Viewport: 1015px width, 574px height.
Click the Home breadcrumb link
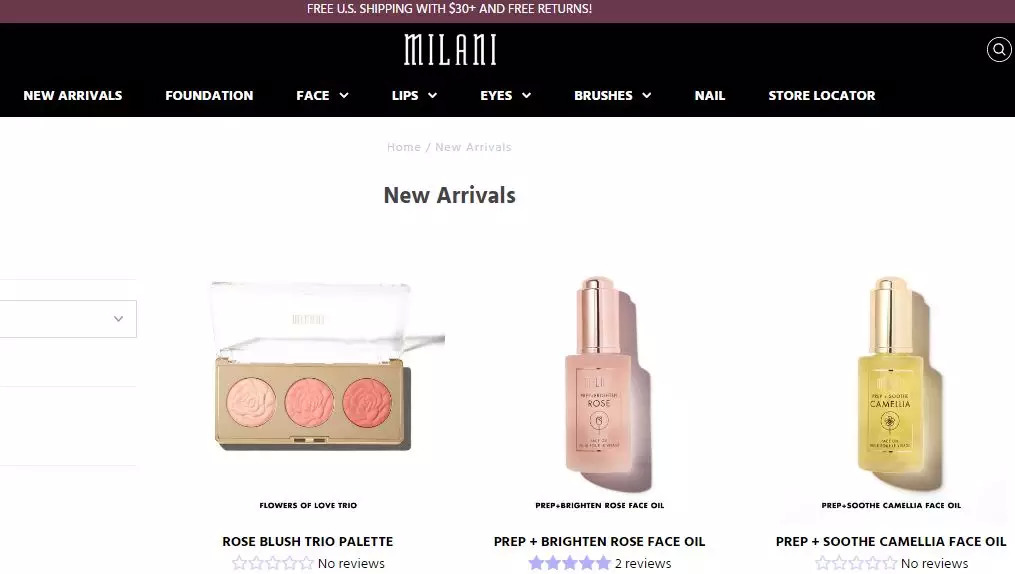pyautogui.click(x=404, y=147)
